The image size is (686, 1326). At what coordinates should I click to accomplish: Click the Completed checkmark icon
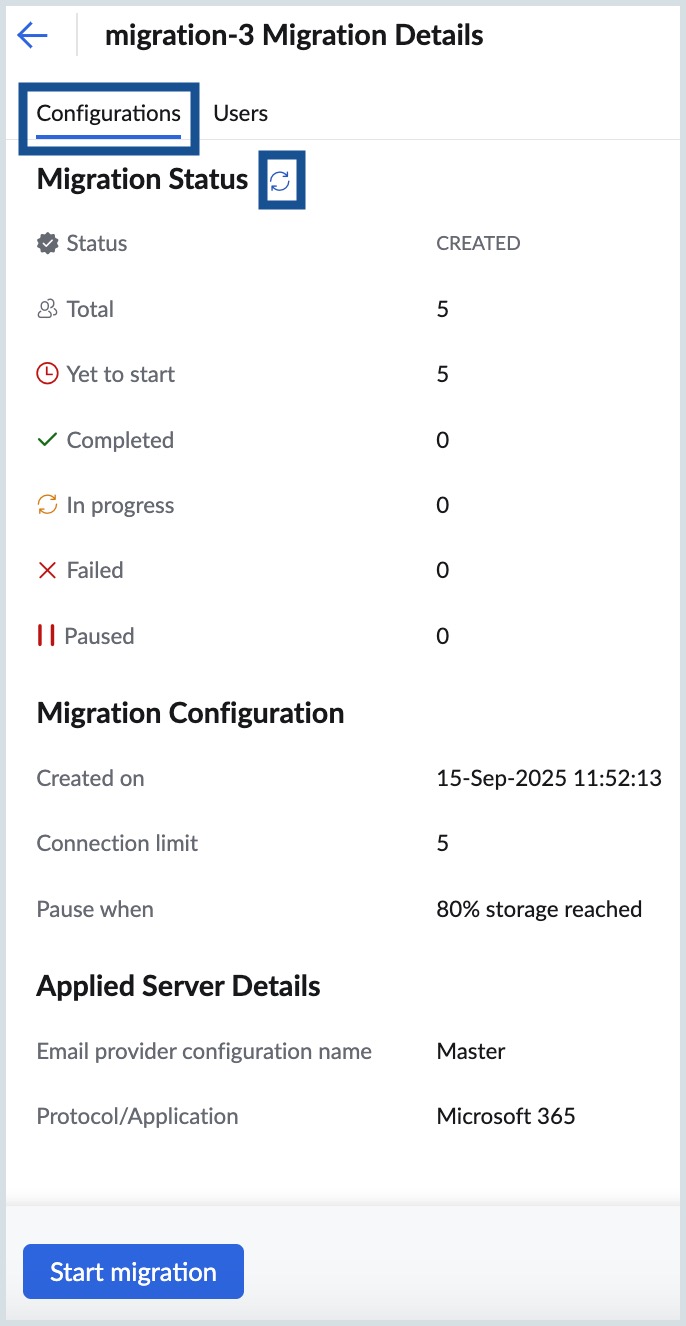pyautogui.click(x=47, y=440)
